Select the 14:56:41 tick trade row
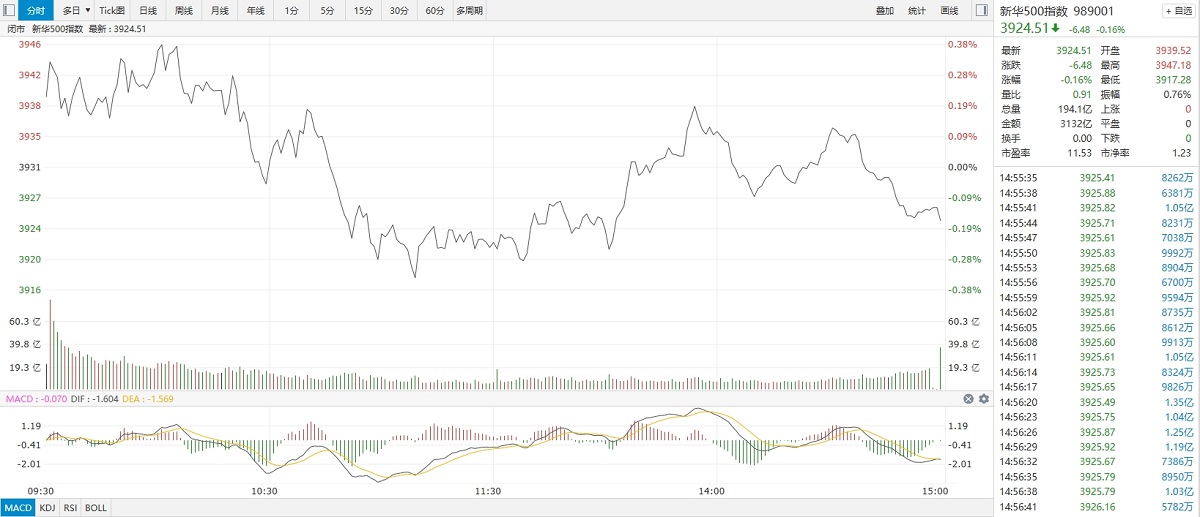 coord(1097,507)
